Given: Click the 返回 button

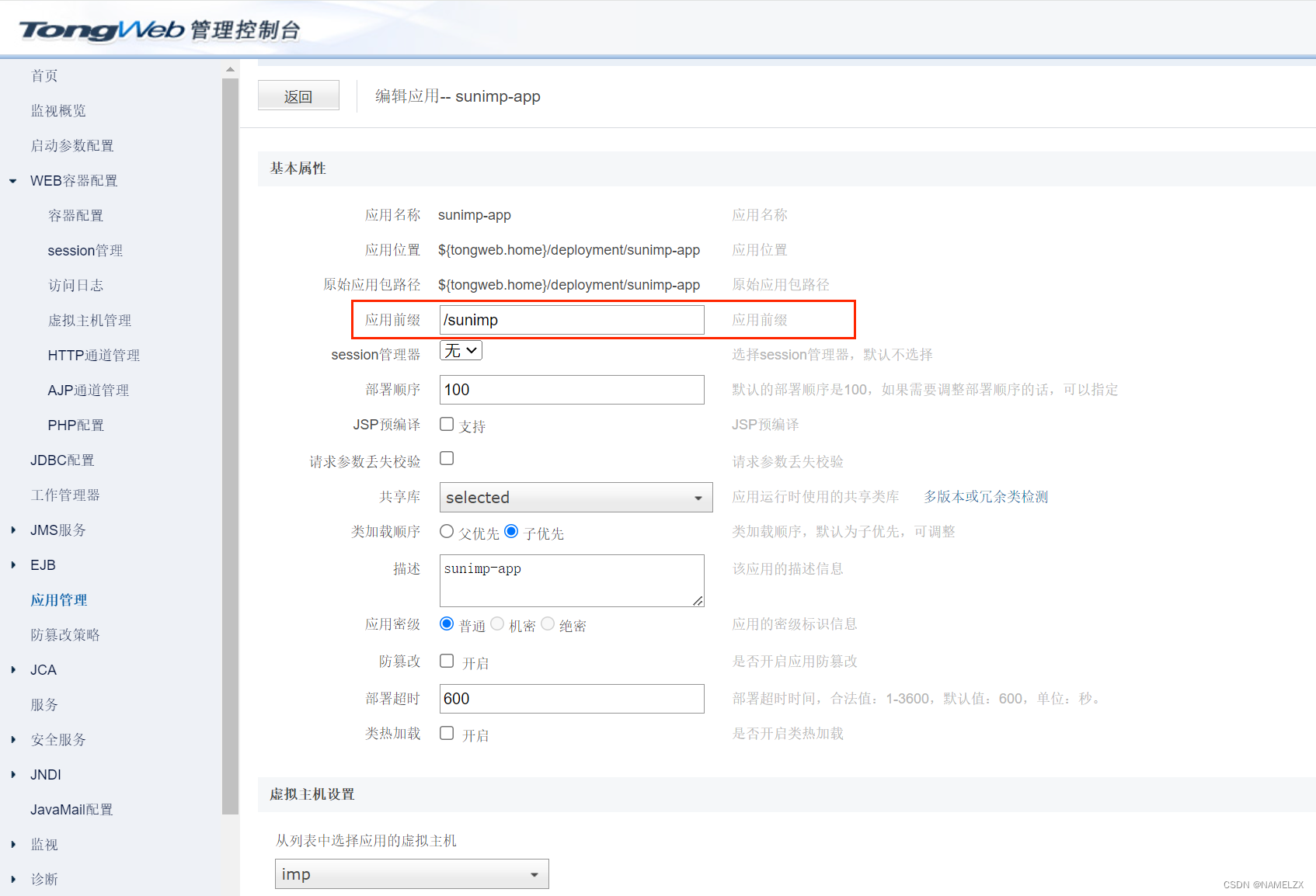Looking at the screenshot, I should [x=298, y=96].
